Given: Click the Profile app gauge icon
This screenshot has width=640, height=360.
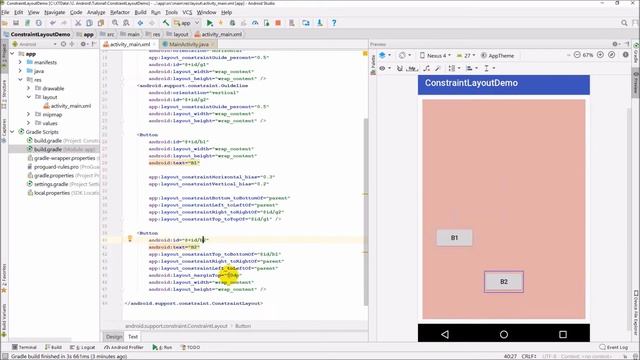Looking at the screenshot, I should point(255,23).
